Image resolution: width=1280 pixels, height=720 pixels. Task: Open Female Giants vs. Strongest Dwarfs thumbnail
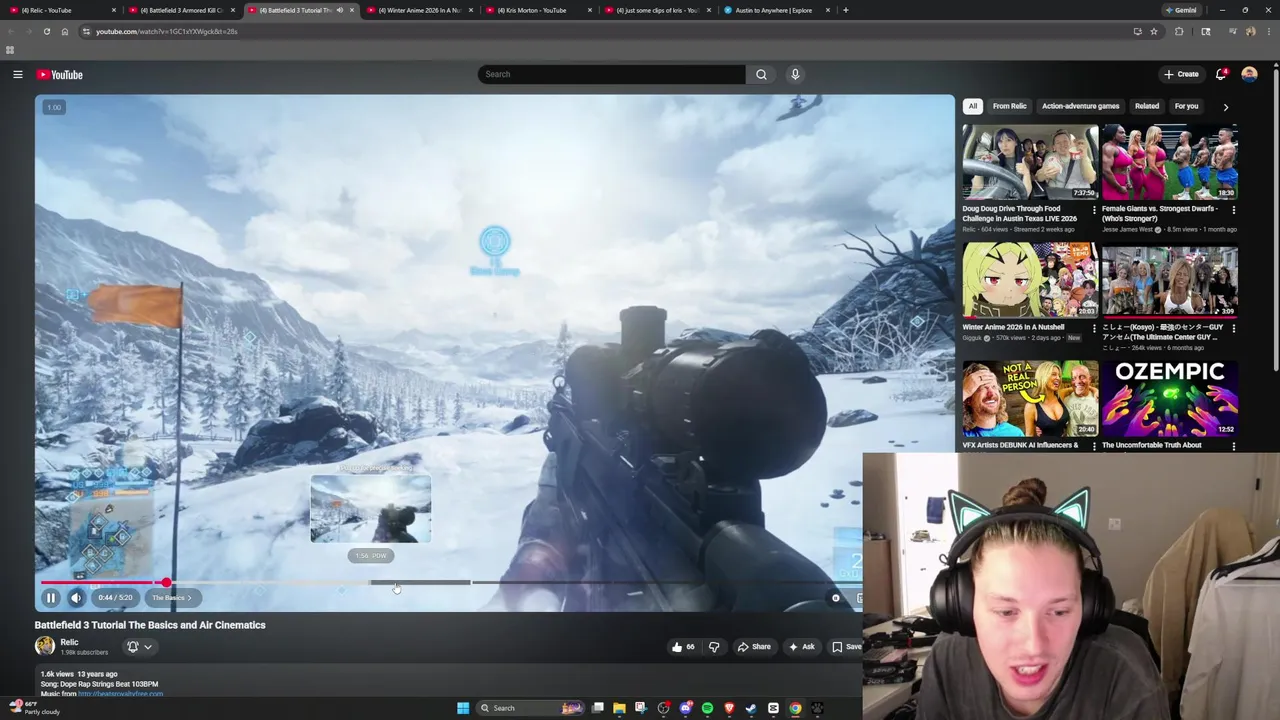click(1169, 162)
